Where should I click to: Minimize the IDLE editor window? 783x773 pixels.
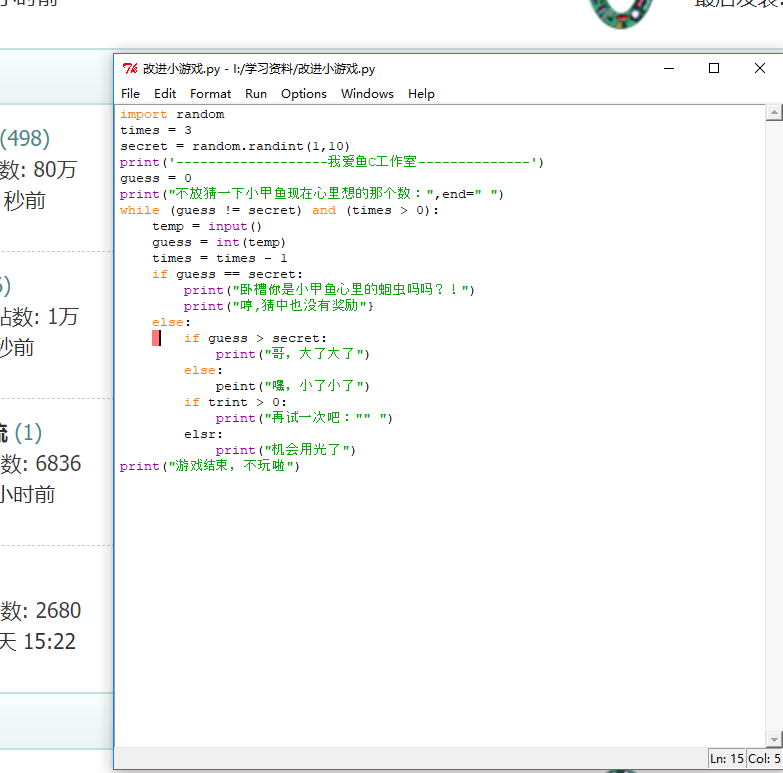tap(668, 68)
